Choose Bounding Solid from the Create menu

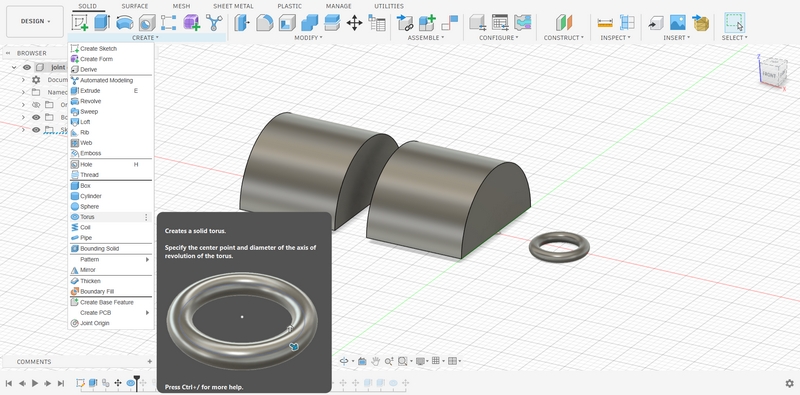click(x=111, y=249)
